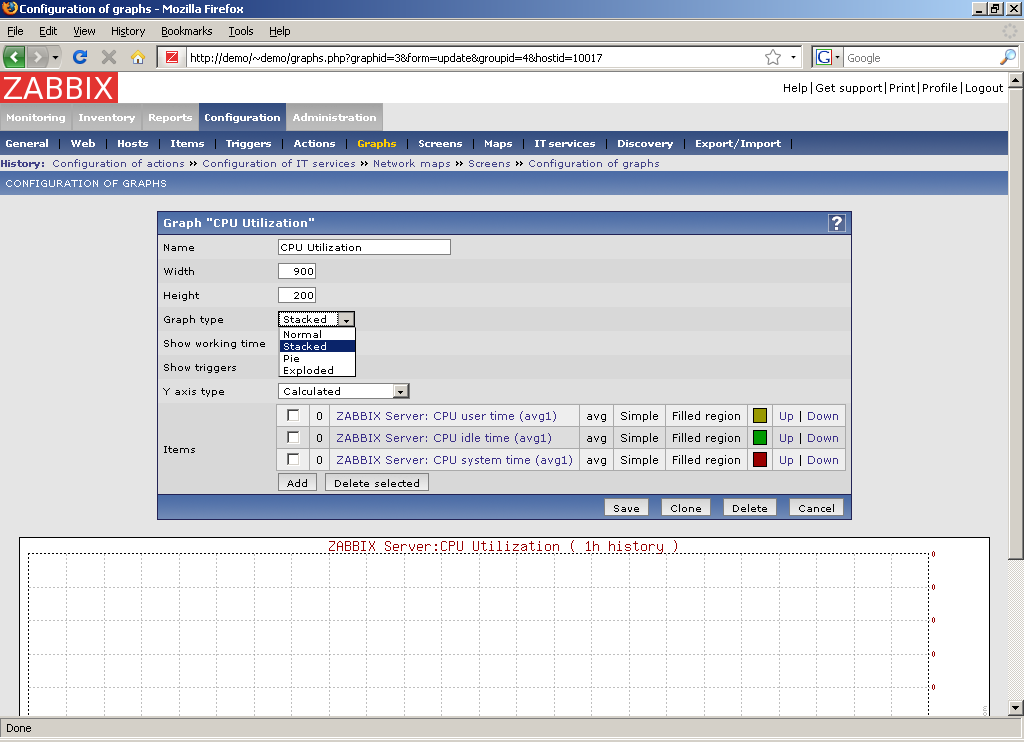1024x742 pixels.
Task: Expand the Graph type dropdown
Action: 347,319
